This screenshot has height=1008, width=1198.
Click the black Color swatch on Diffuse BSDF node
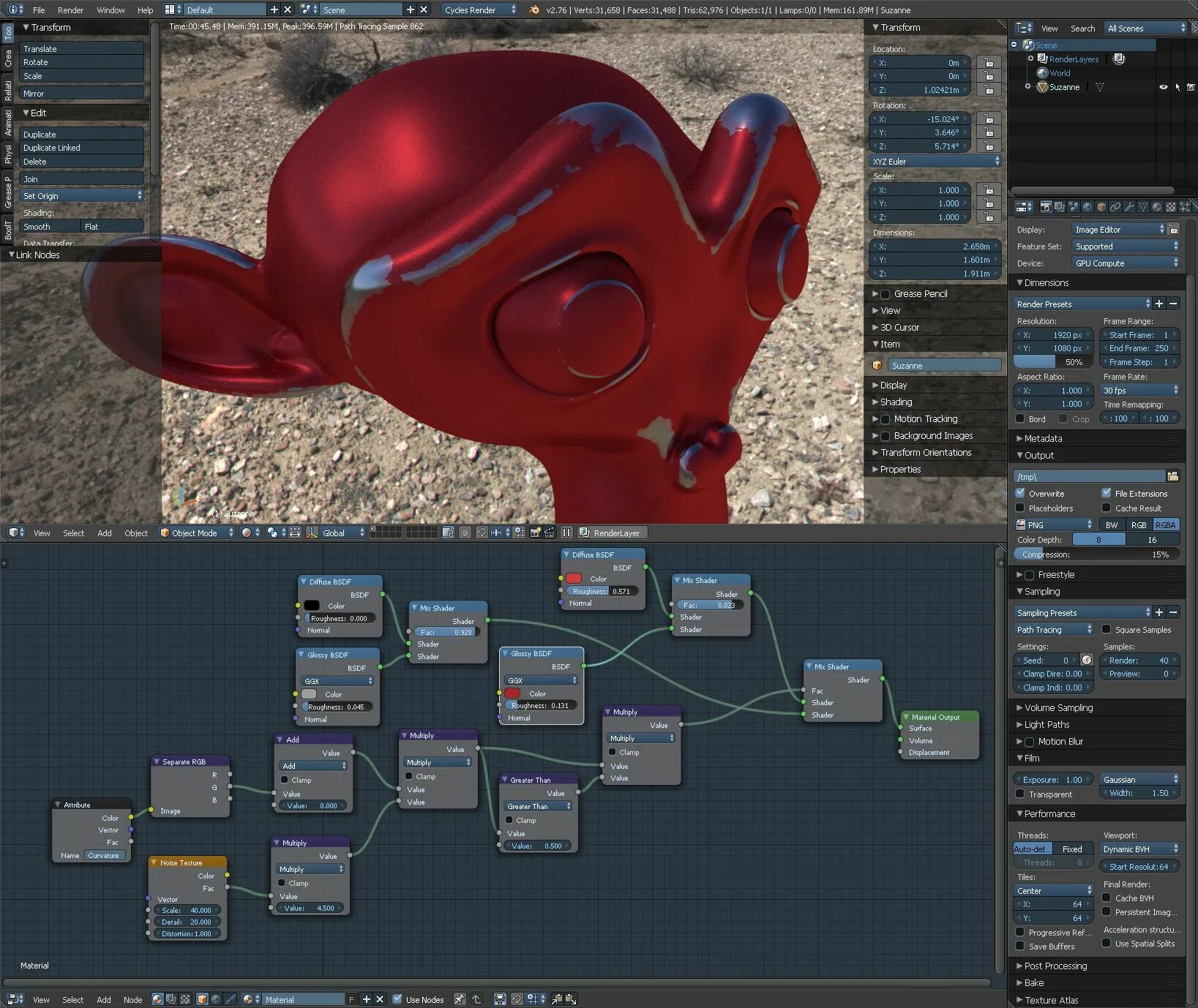click(x=312, y=606)
